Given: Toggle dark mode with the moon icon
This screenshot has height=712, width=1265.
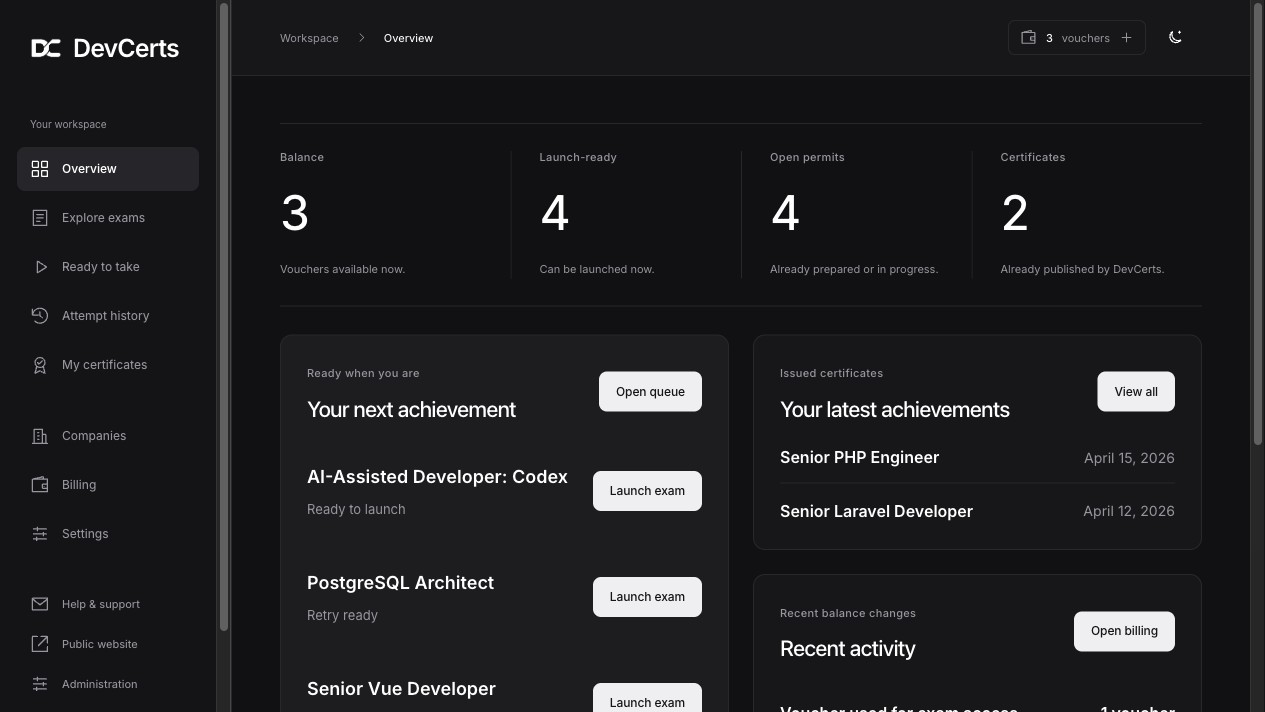Looking at the screenshot, I should pos(1176,37).
